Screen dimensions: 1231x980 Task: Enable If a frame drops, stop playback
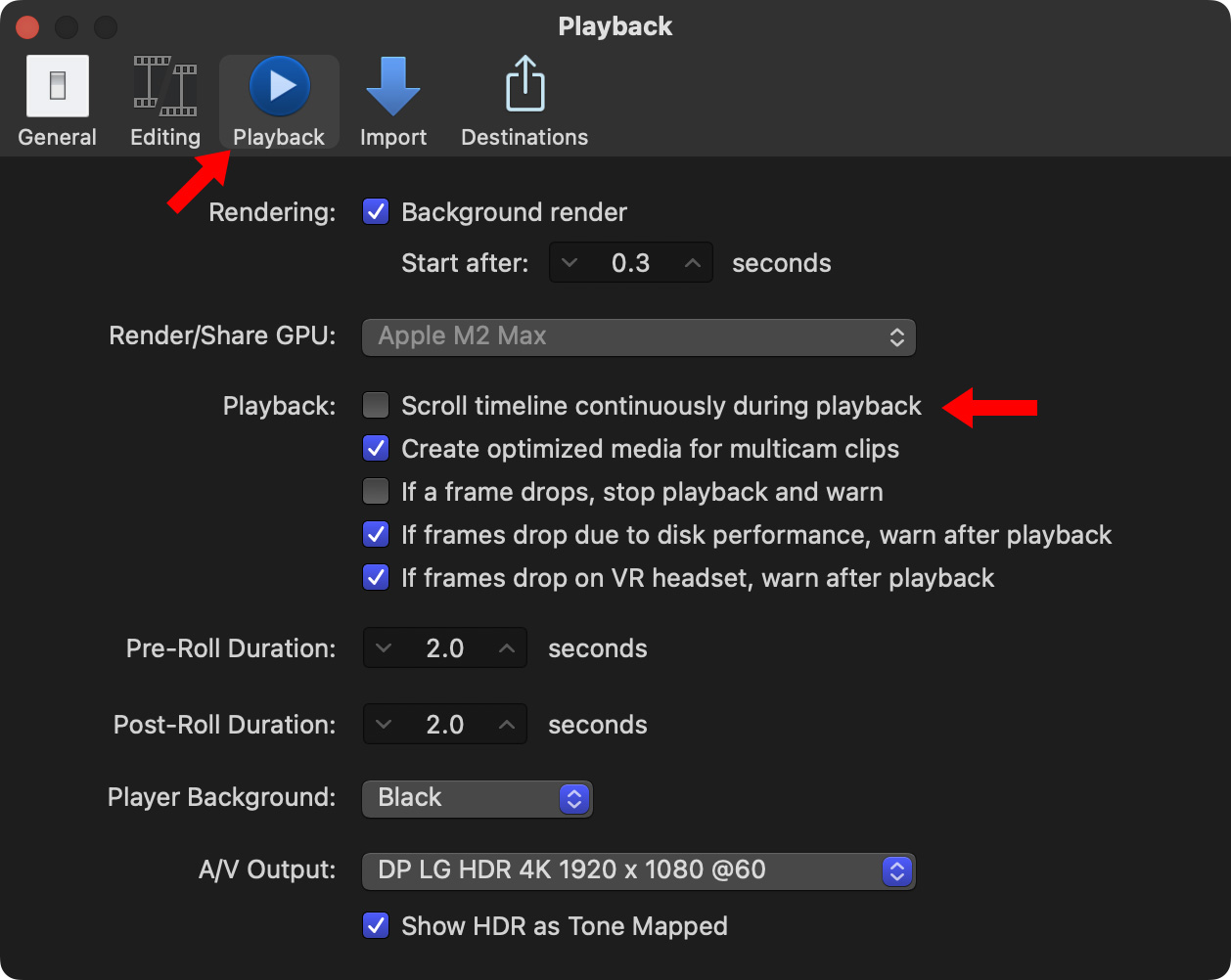376,492
